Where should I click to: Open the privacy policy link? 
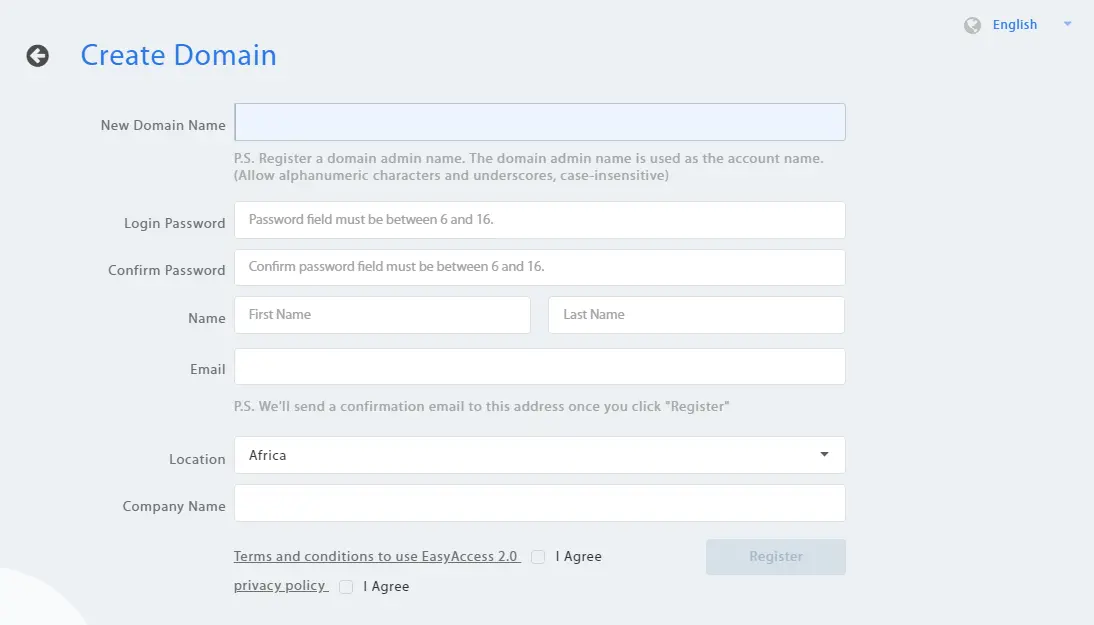[x=281, y=586]
